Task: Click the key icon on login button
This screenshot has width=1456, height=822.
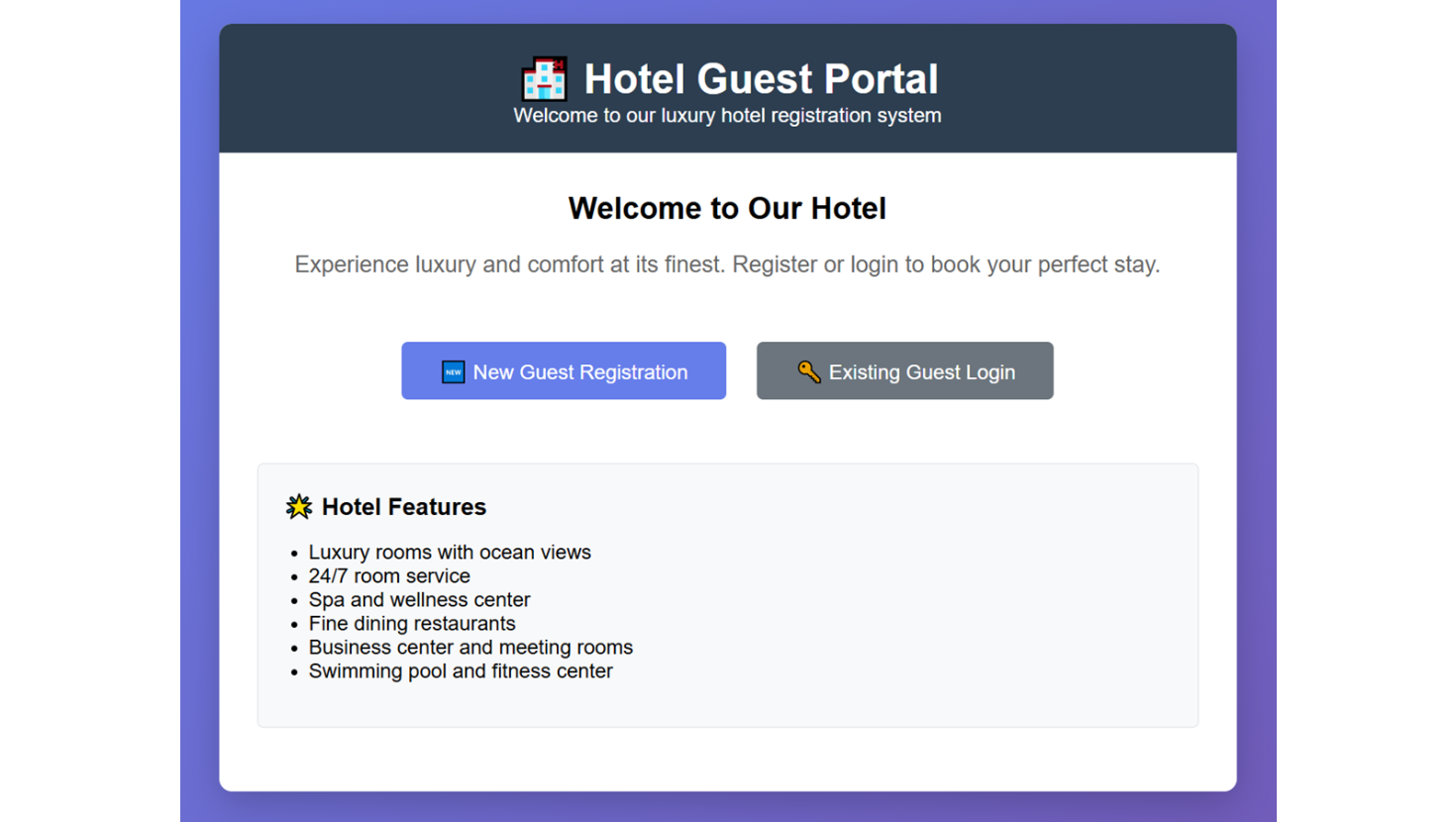Action: point(808,372)
